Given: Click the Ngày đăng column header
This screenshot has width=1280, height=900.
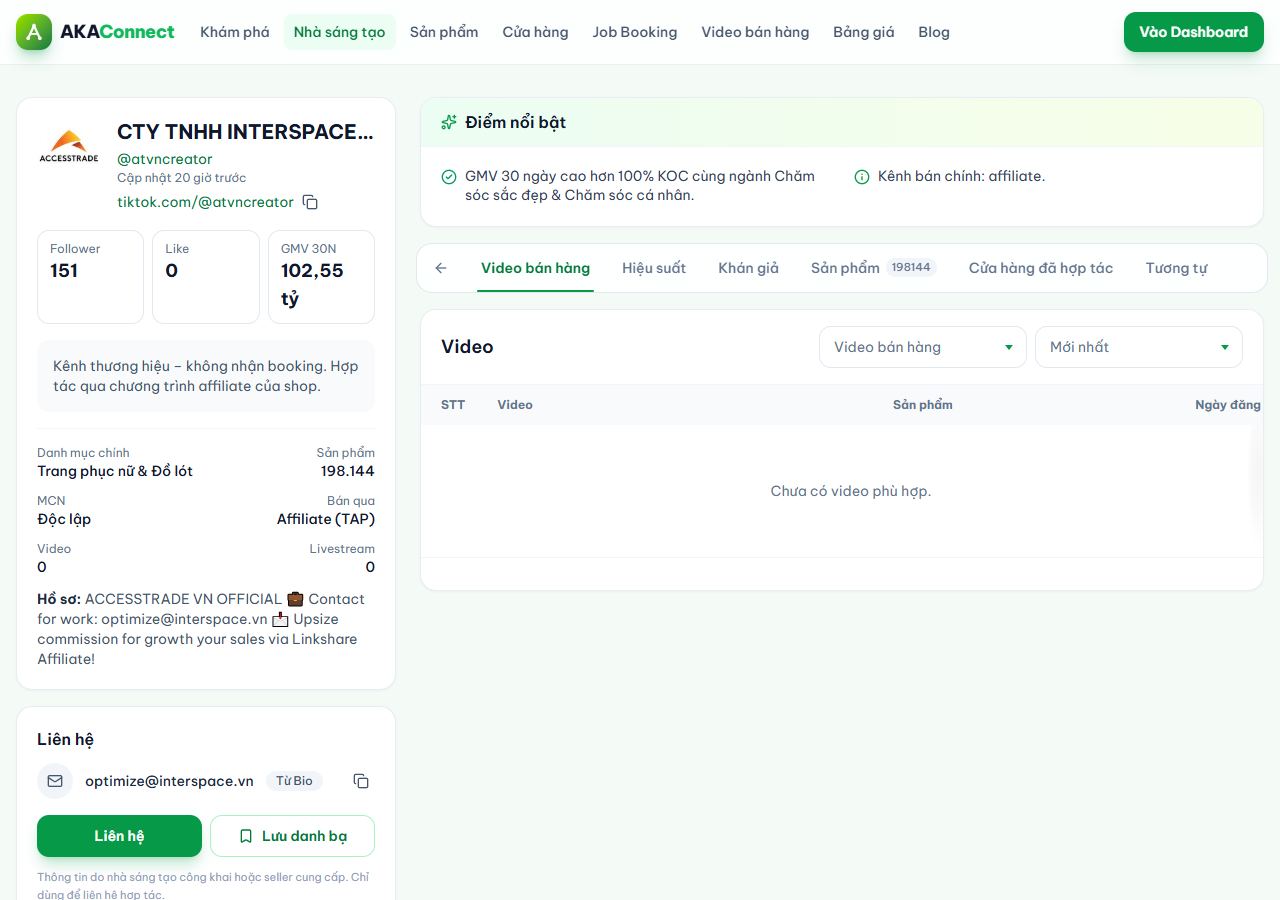Looking at the screenshot, I should [x=1228, y=405].
